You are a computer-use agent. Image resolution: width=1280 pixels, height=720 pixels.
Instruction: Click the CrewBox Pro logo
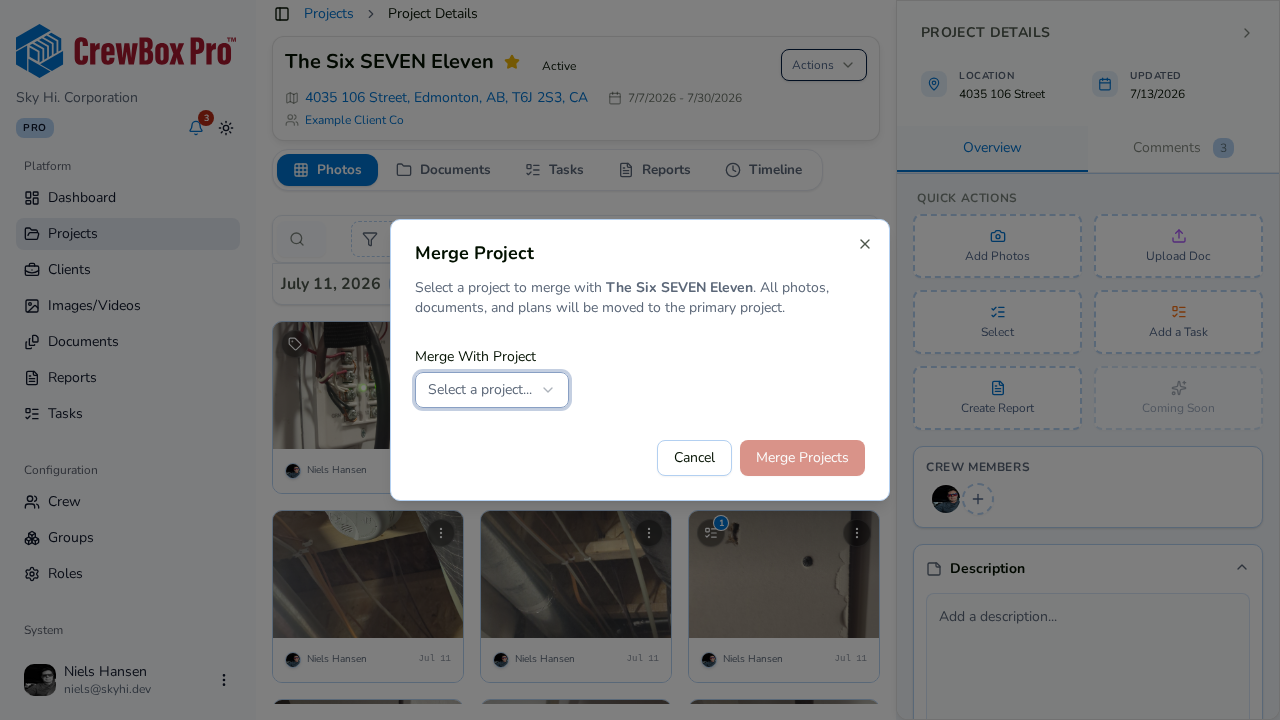(x=126, y=51)
